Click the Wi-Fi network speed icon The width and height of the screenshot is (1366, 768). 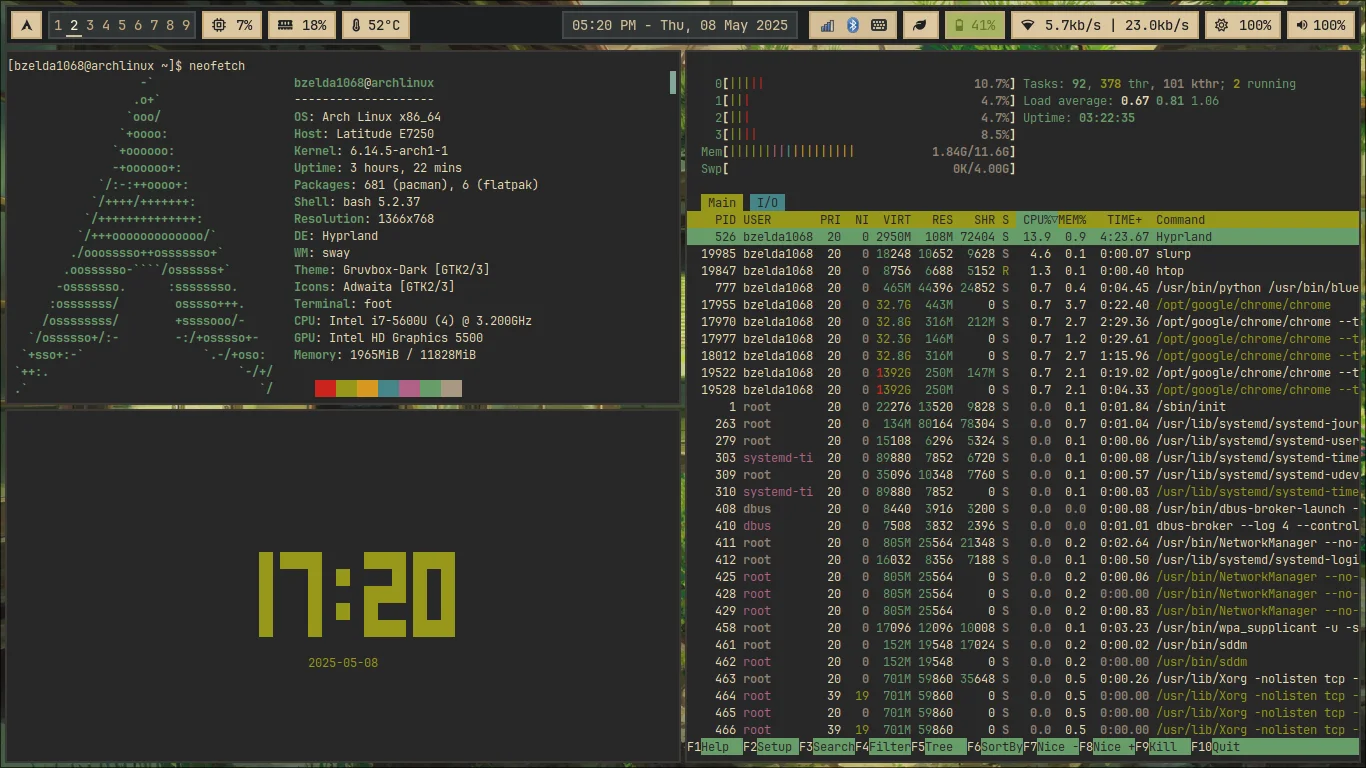pos(1027,25)
